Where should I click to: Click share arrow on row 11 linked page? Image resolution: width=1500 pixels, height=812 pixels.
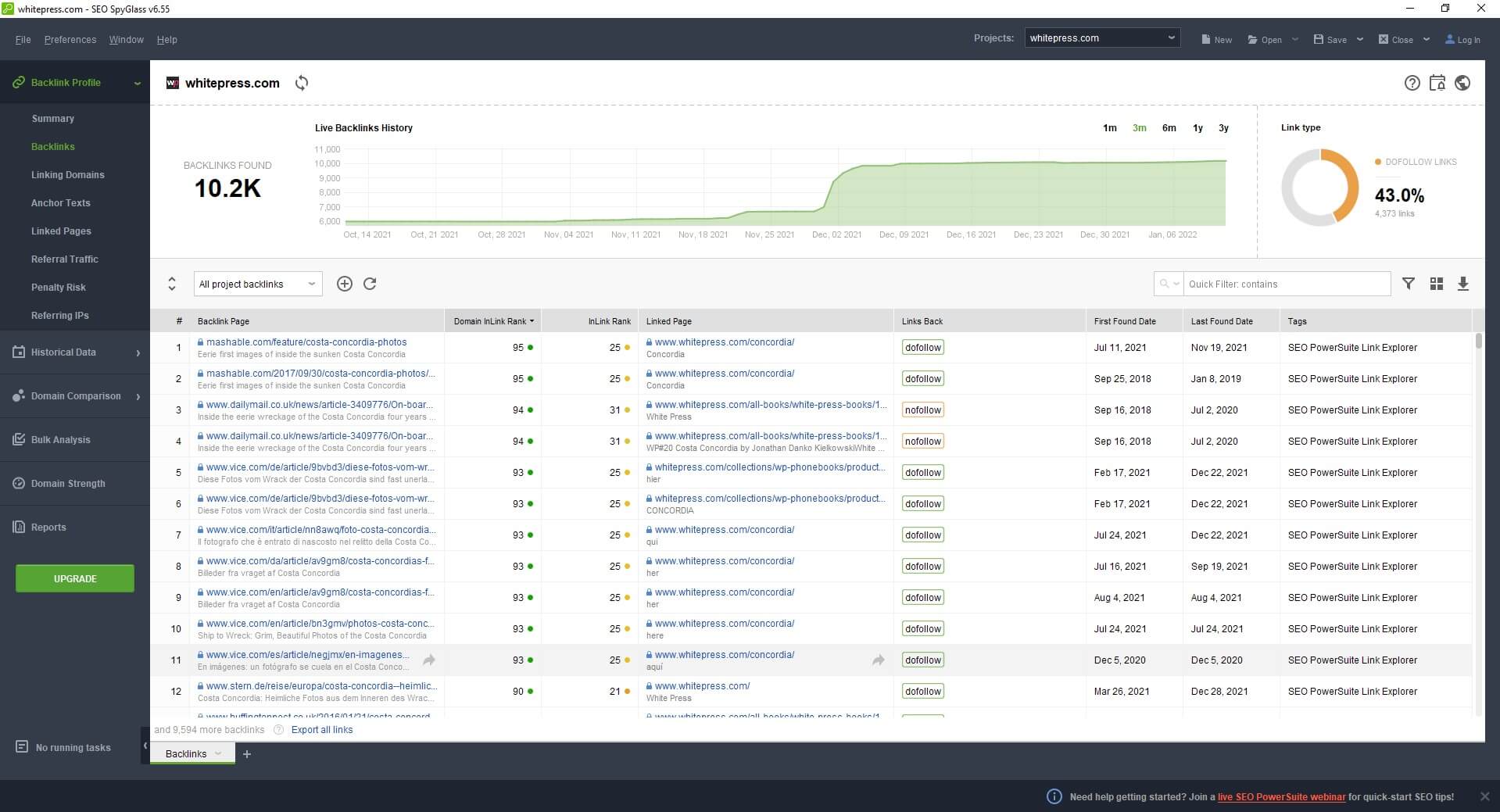coord(879,660)
